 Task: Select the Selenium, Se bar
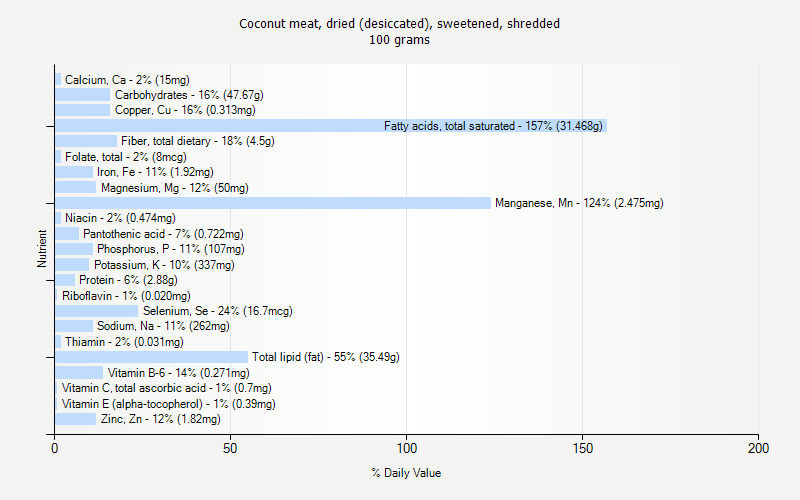[x=96, y=311]
